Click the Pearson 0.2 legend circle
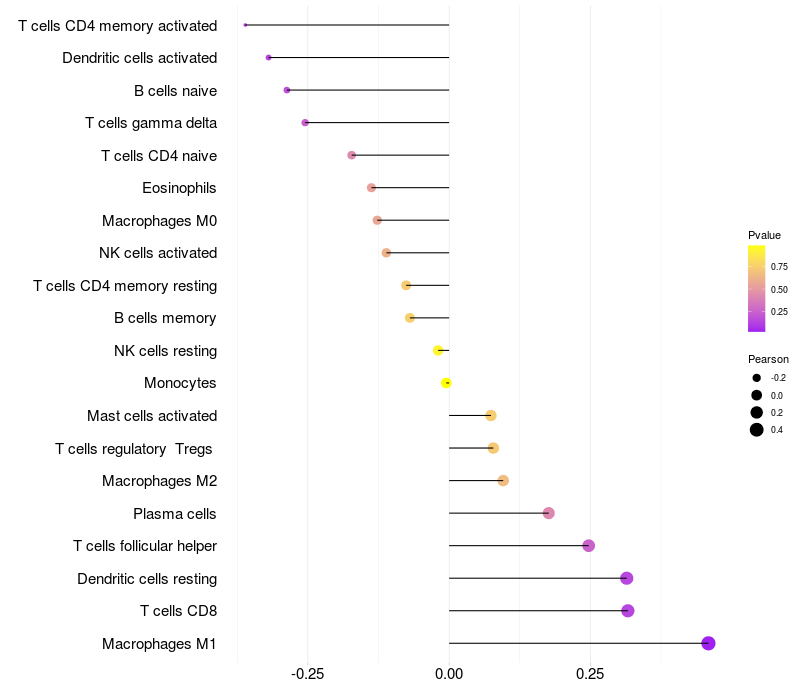Viewport: 800px width, 700px height. [x=757, y=412]
